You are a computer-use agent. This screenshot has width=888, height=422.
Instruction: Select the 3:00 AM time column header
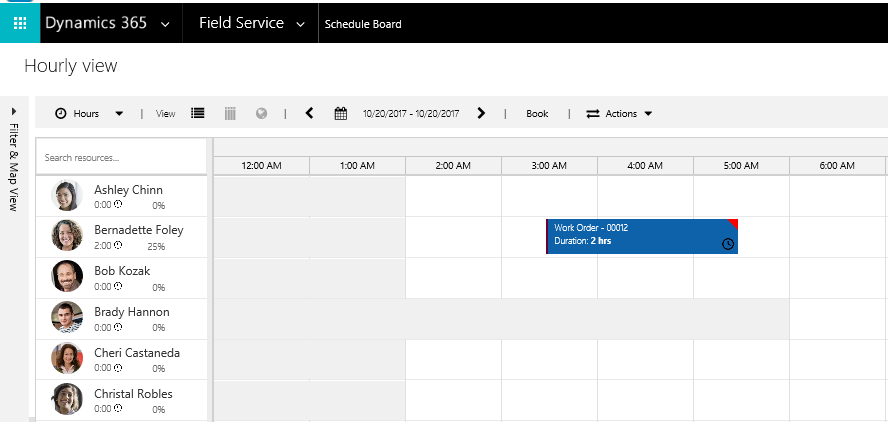(549, 165)
